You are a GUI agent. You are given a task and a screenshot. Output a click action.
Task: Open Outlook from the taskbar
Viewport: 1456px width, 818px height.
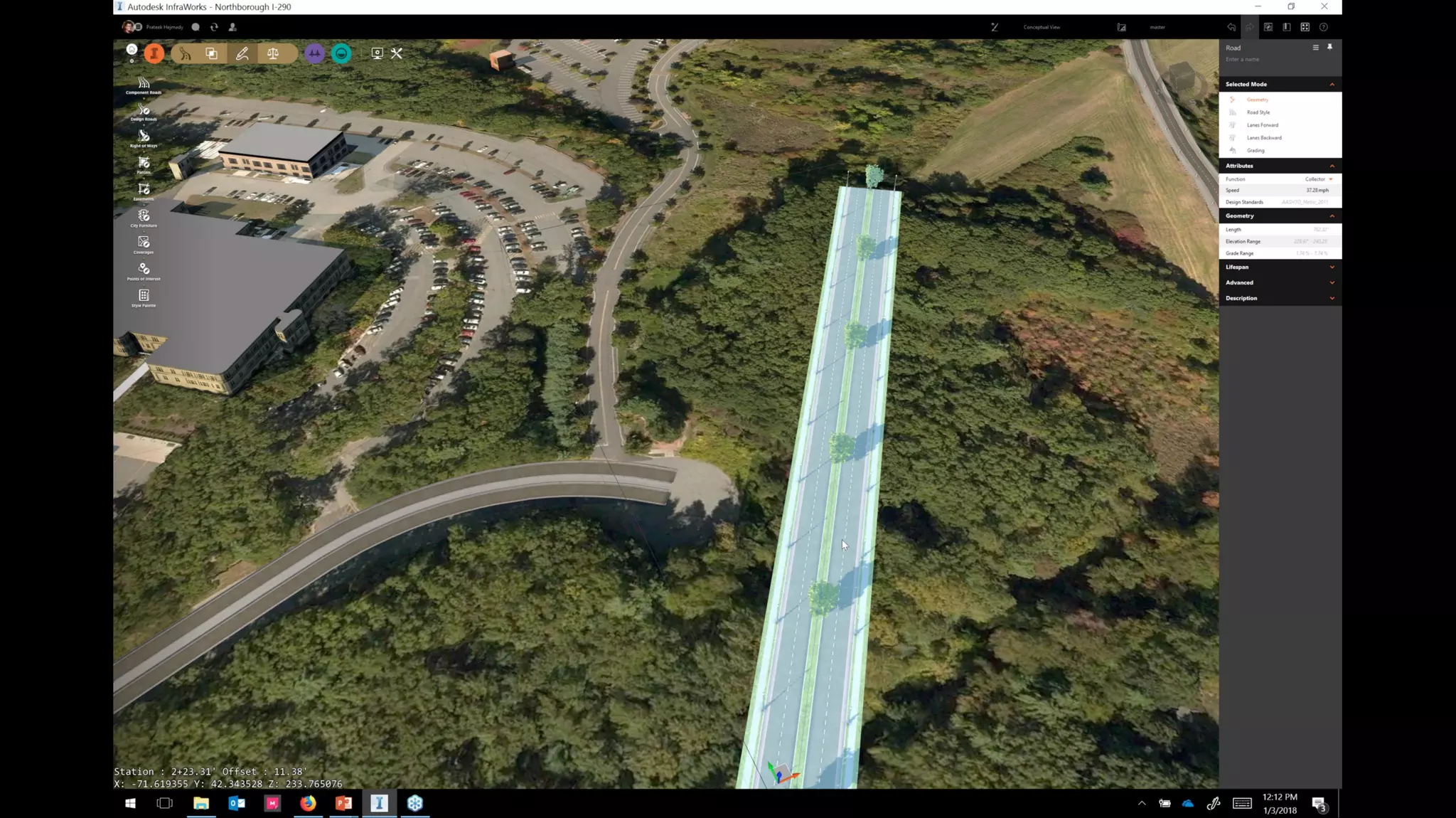click(237, 803)
